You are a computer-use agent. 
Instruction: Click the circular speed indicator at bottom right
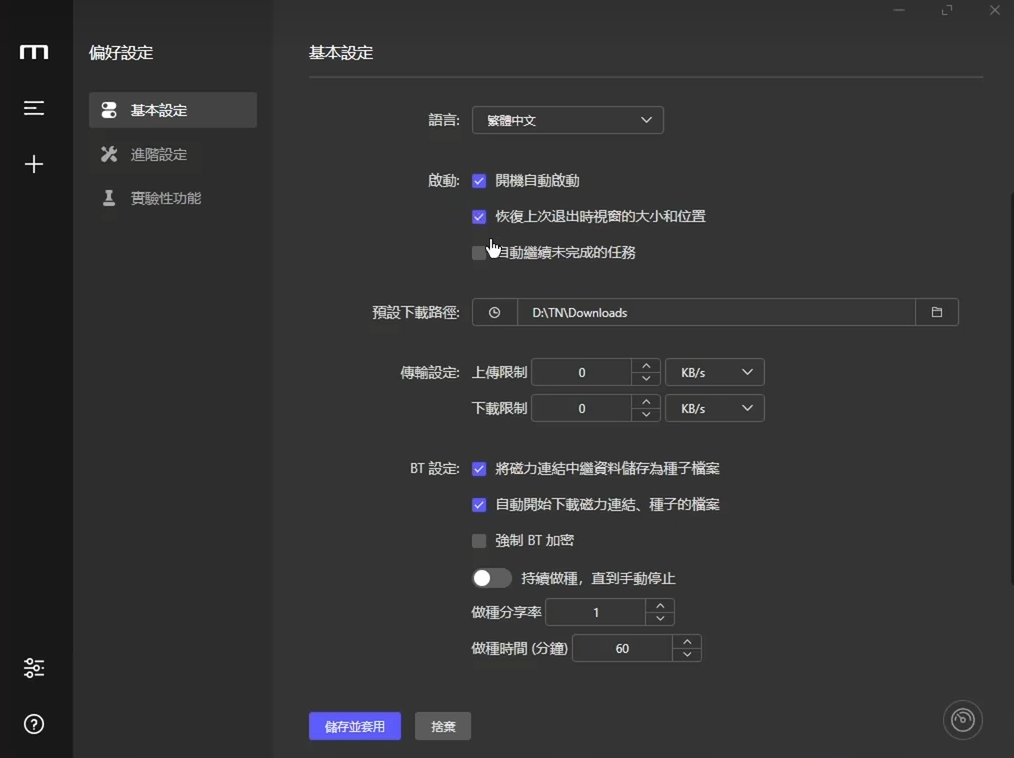(x=962, y=720)
